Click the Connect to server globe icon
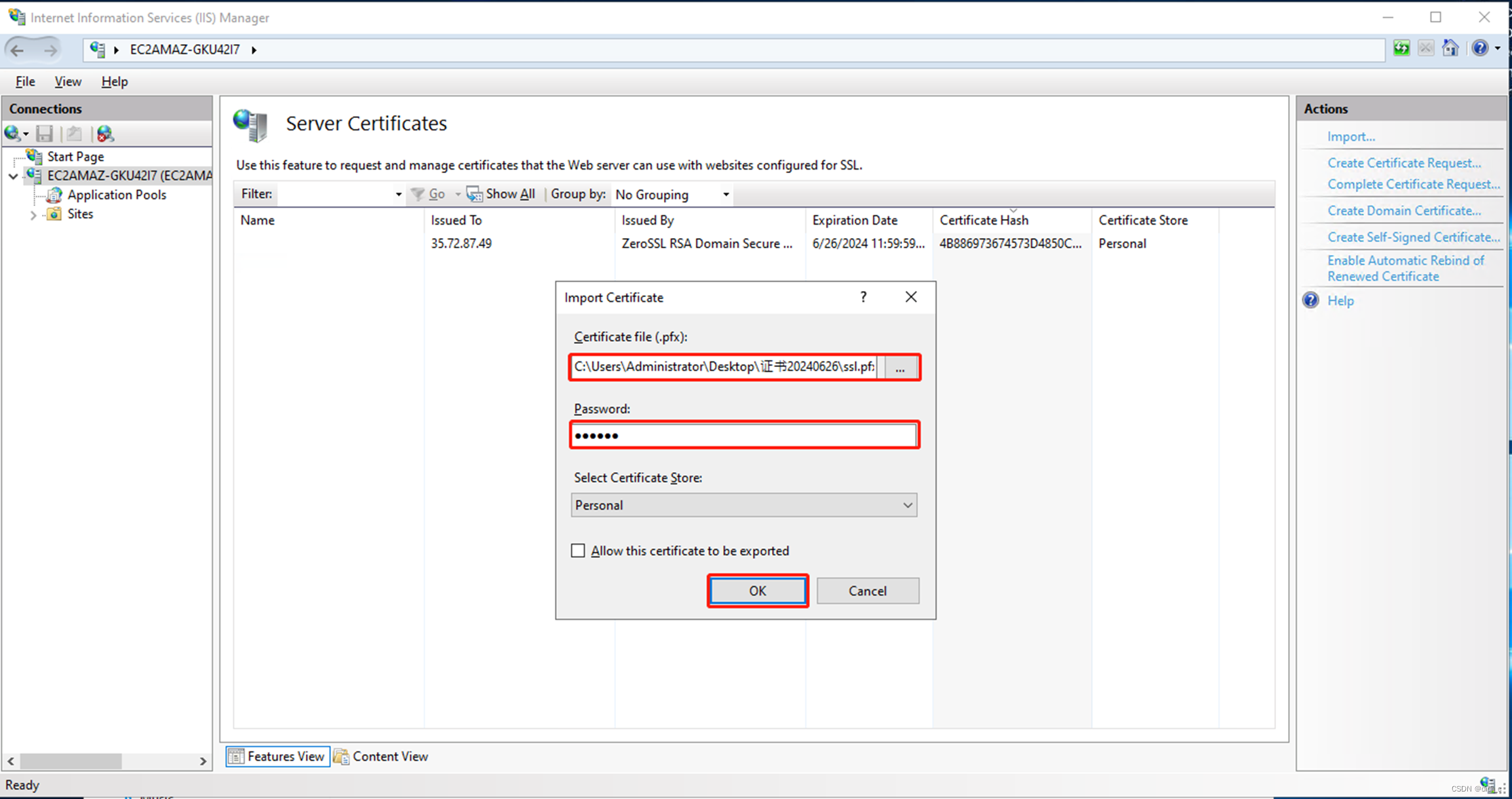Image resolution: width=1512 pixels, height=799 pixels. (x=12, y=134)
